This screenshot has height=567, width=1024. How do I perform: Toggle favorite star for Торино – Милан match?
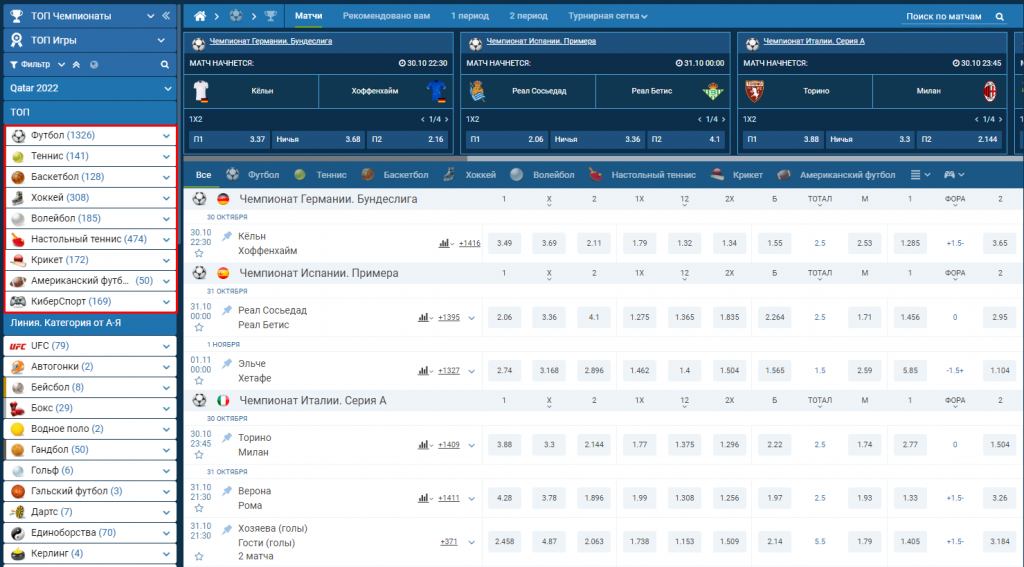tap(198, 455)
